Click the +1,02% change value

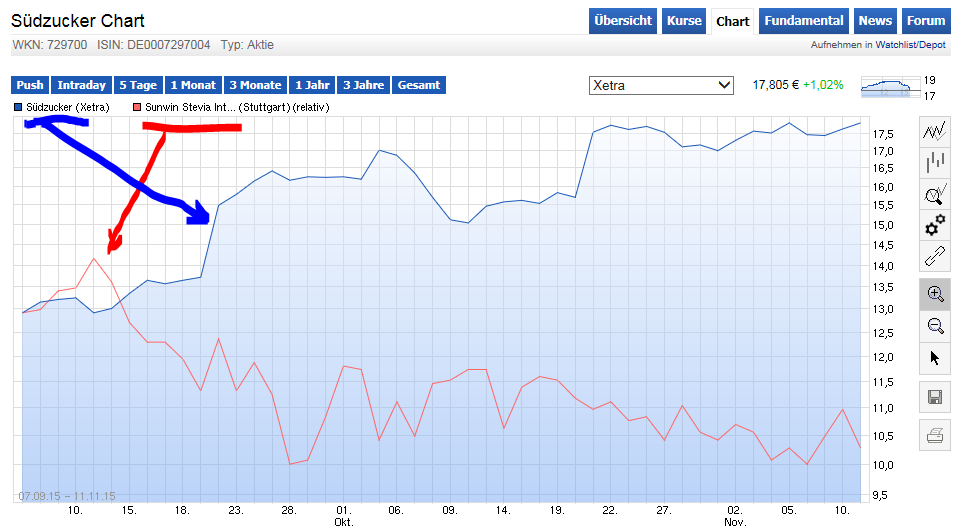point(823,85)
